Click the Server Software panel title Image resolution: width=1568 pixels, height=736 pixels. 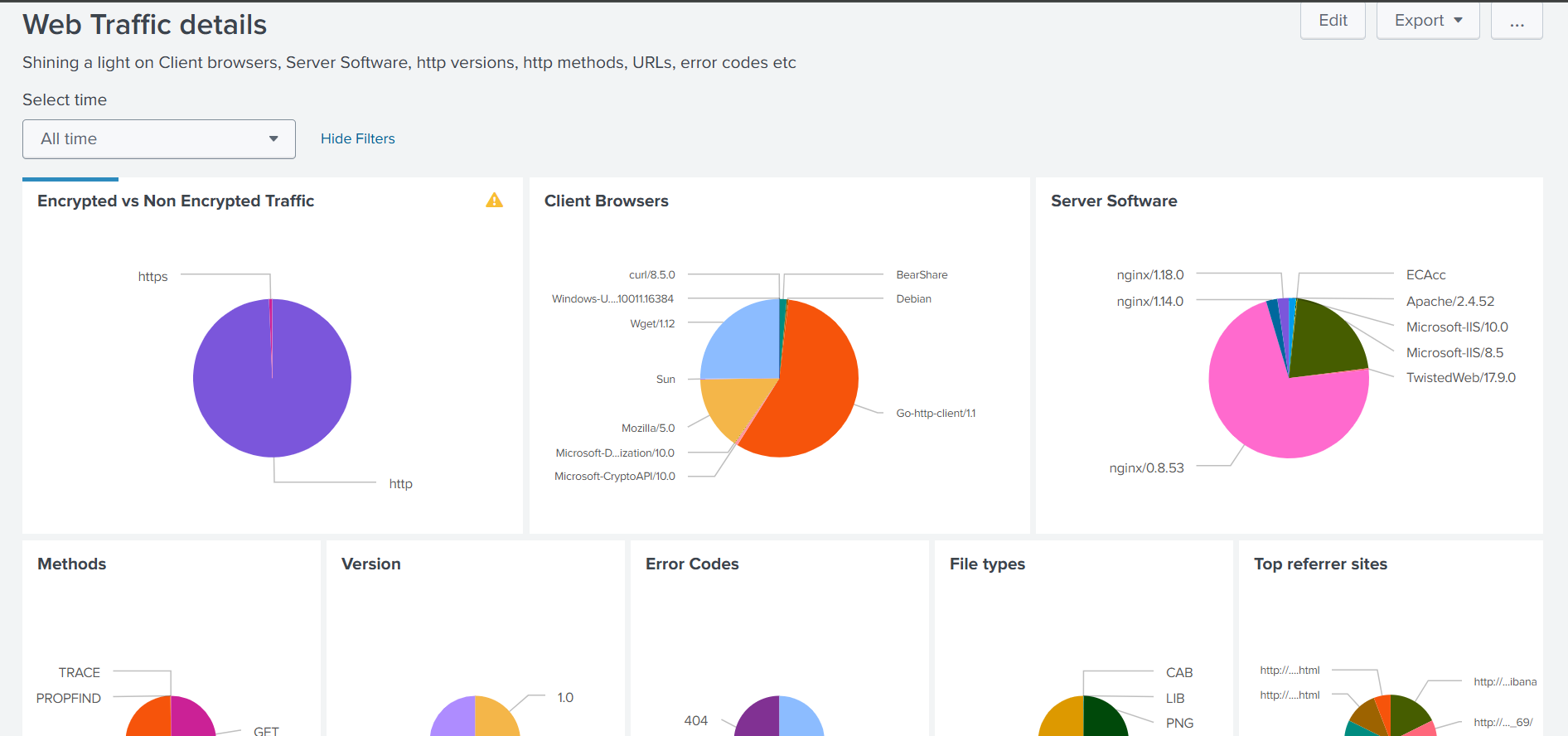point(1114,201)
